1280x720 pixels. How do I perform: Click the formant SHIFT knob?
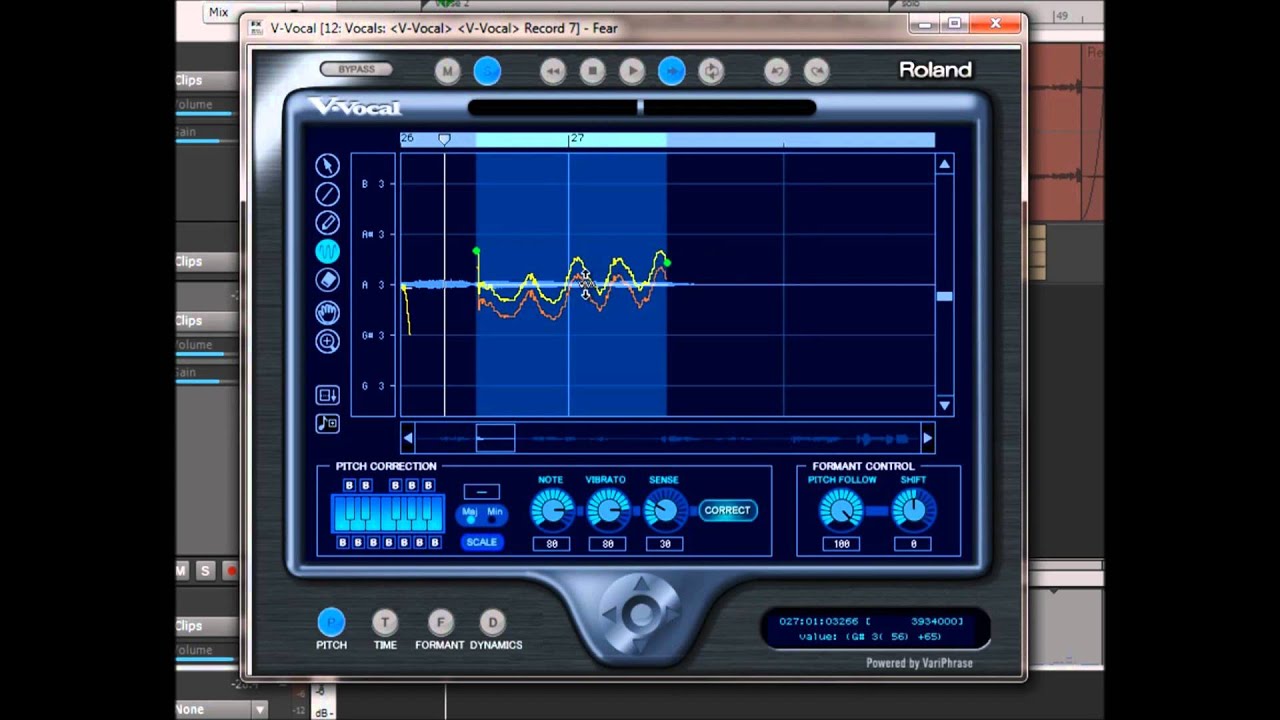[x=913, y=512]
